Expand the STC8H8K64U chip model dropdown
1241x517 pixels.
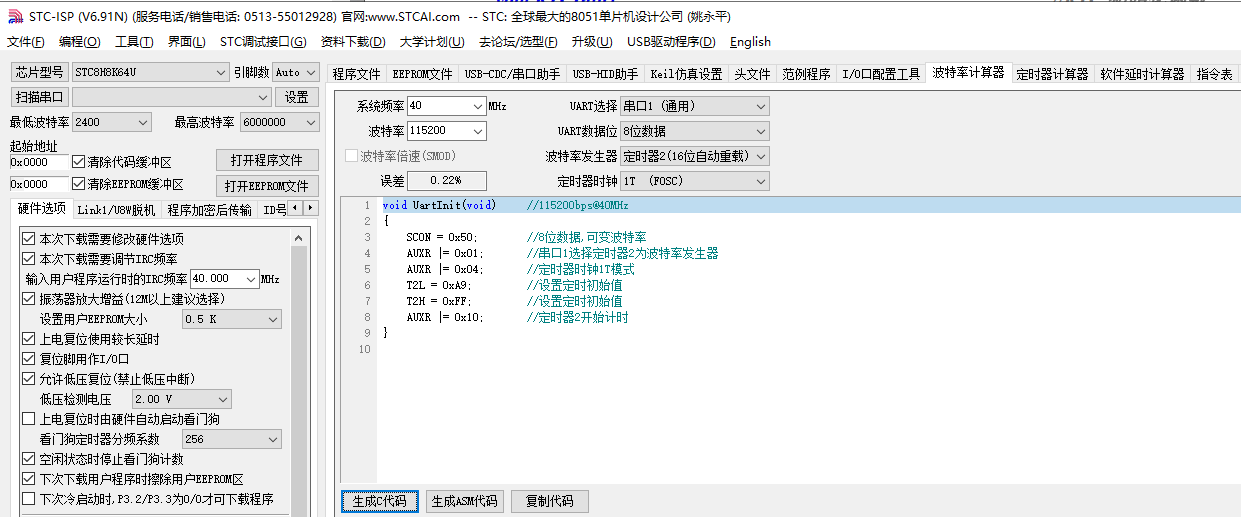(x=221, y=72)
